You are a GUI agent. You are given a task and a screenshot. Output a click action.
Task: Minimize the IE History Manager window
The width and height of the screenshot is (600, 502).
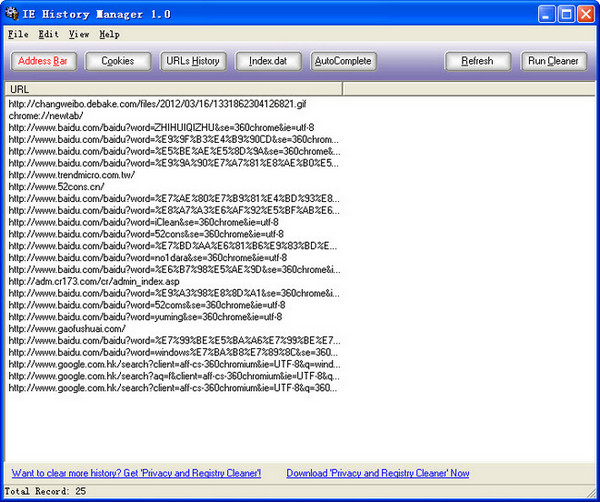click(546, 14)
